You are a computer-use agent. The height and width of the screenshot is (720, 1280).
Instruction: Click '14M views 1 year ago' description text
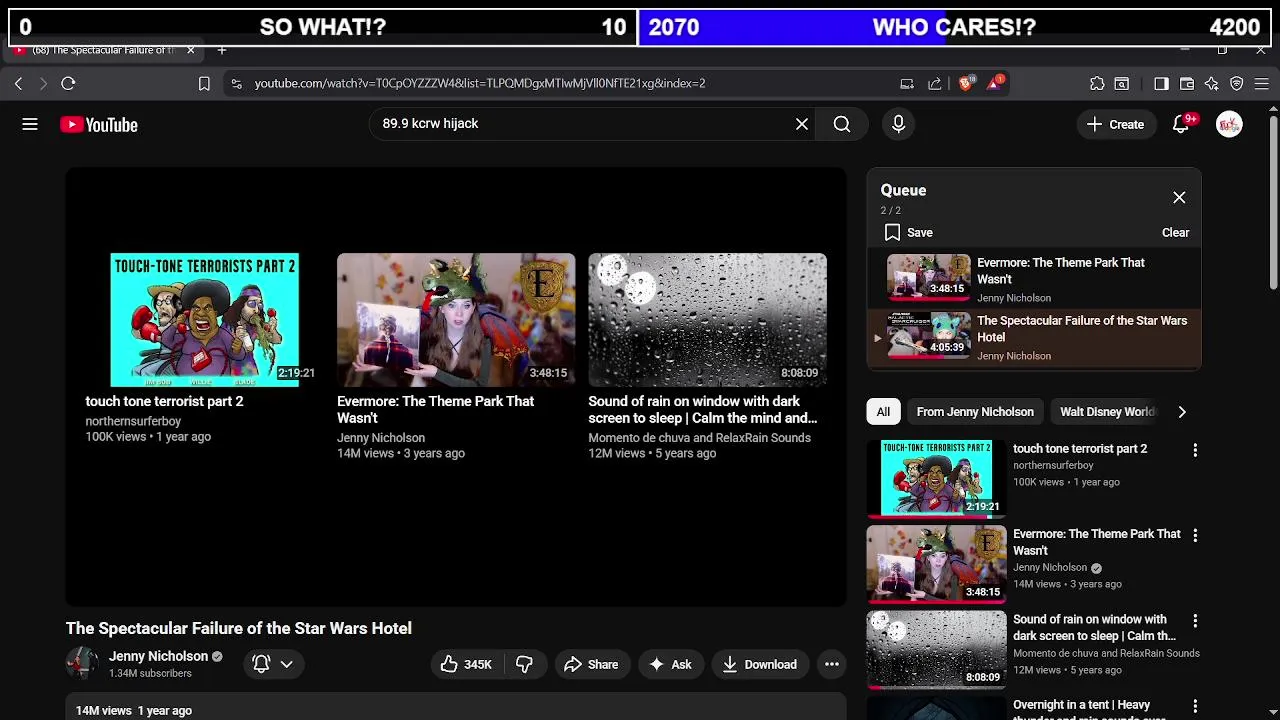134,711
